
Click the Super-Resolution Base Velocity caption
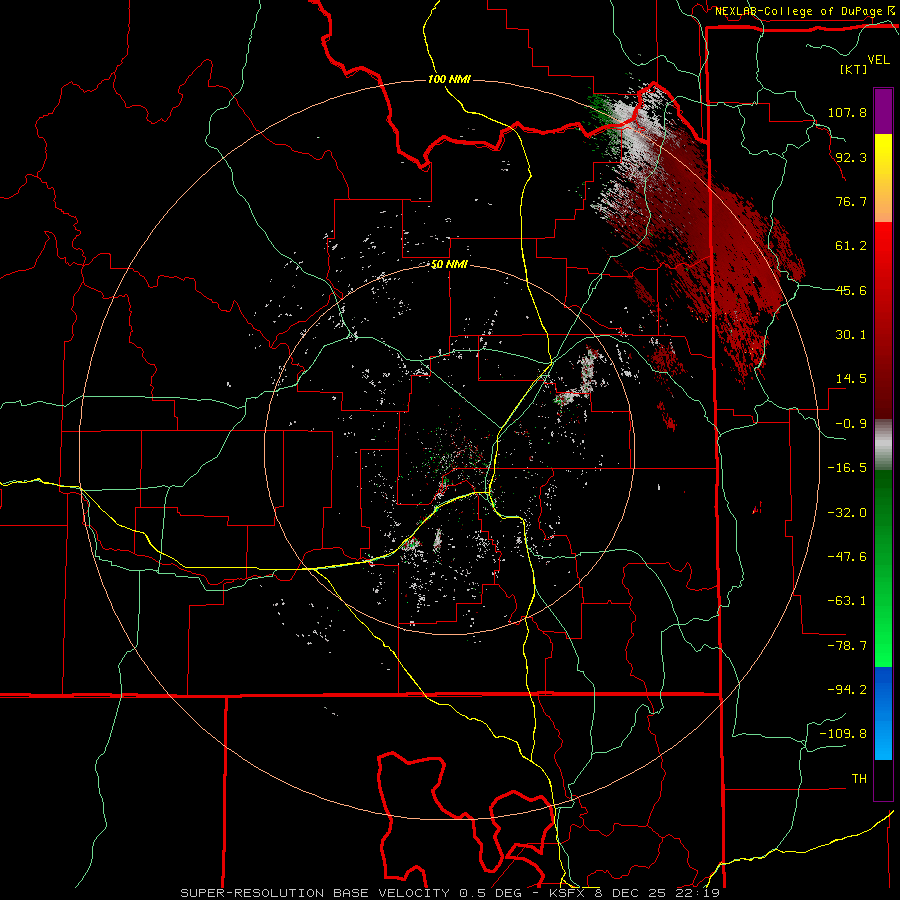coord(450,893)
